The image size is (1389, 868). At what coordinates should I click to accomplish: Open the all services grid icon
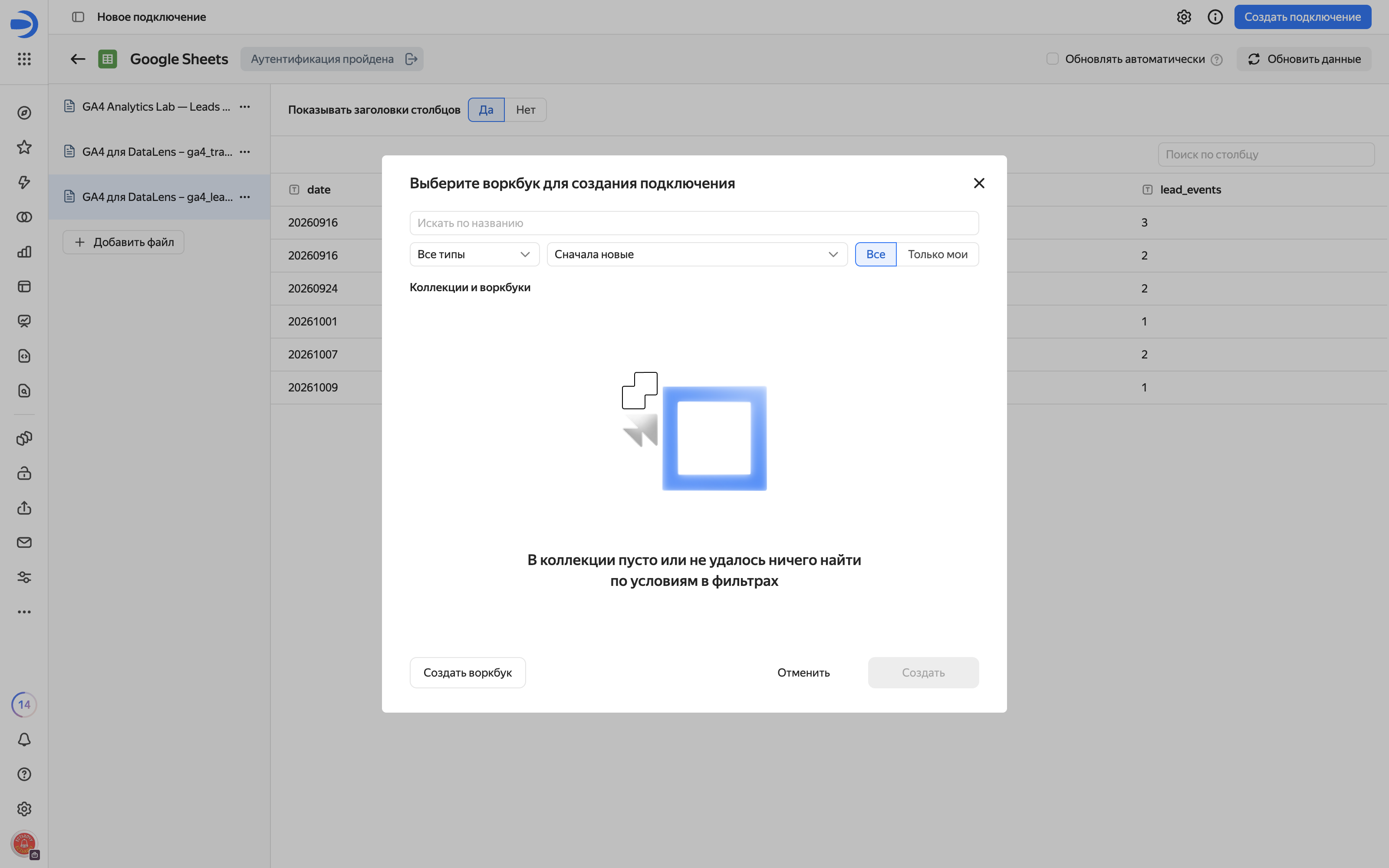coord(24,59)
